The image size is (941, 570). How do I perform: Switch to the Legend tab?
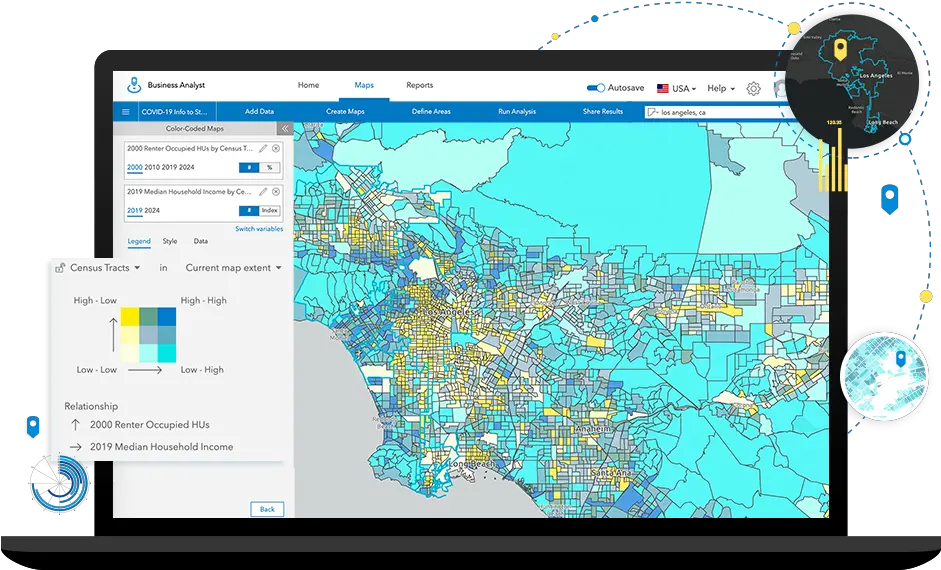pos(139,241)
